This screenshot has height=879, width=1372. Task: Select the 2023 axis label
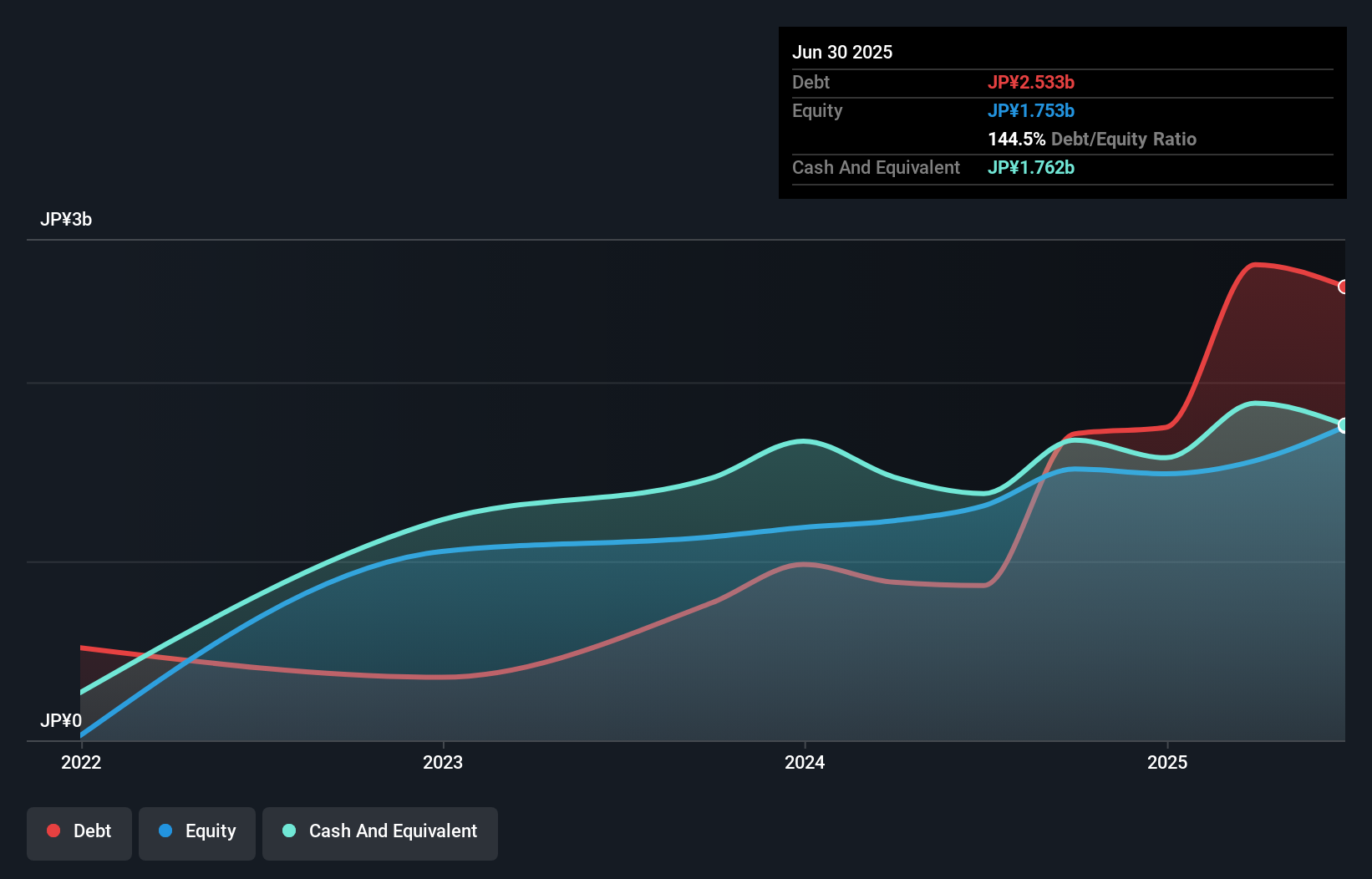443,762
